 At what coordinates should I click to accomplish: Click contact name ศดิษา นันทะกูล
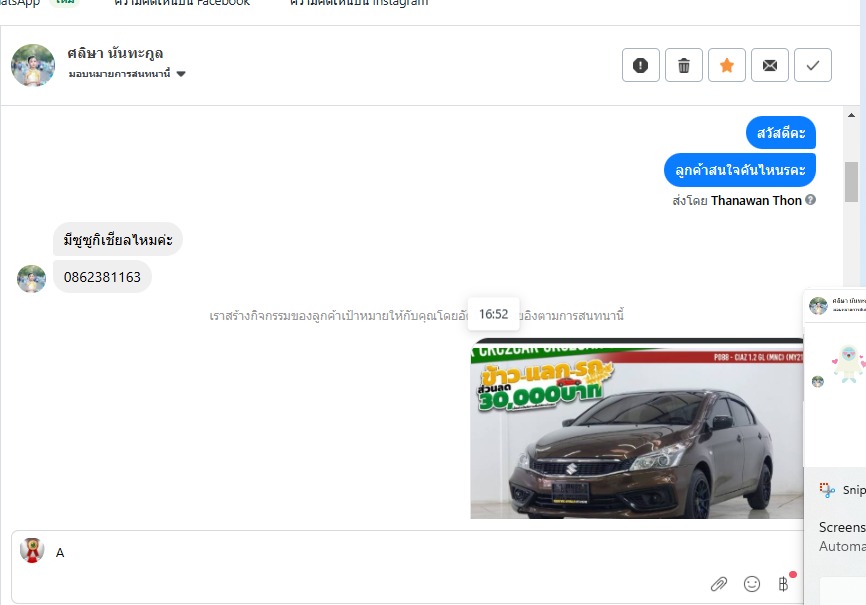point(115,53)
